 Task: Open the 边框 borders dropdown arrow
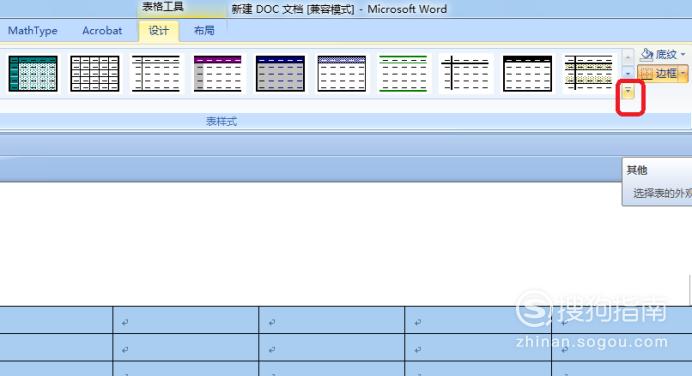(x=683, y=73)
